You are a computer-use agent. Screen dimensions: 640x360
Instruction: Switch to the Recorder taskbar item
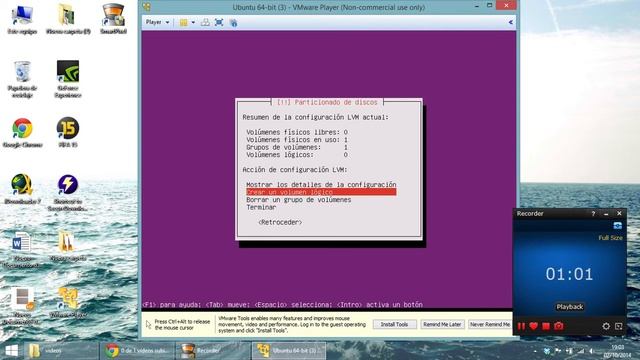click(x=213, y=351)
